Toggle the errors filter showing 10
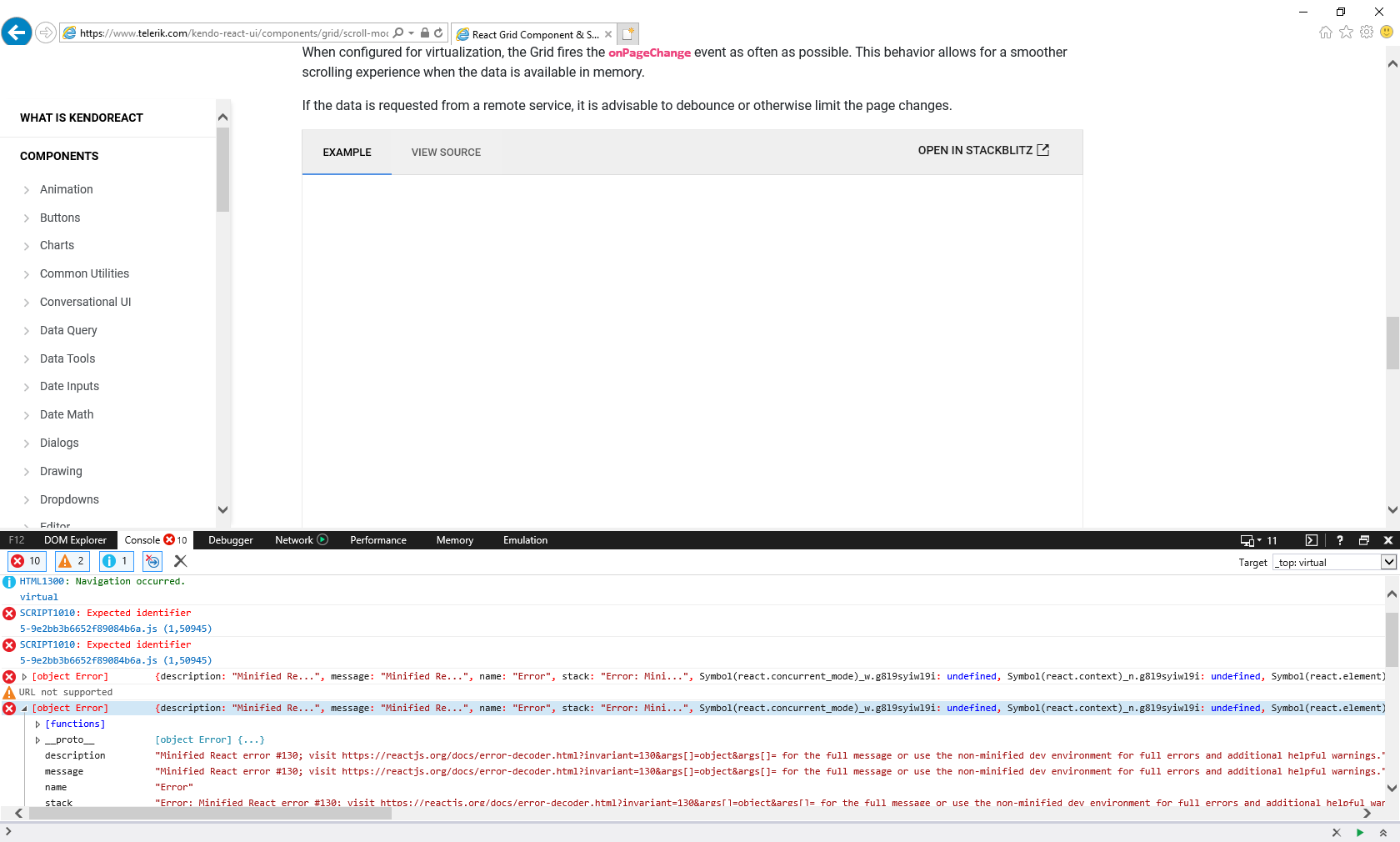 [26, 561]
